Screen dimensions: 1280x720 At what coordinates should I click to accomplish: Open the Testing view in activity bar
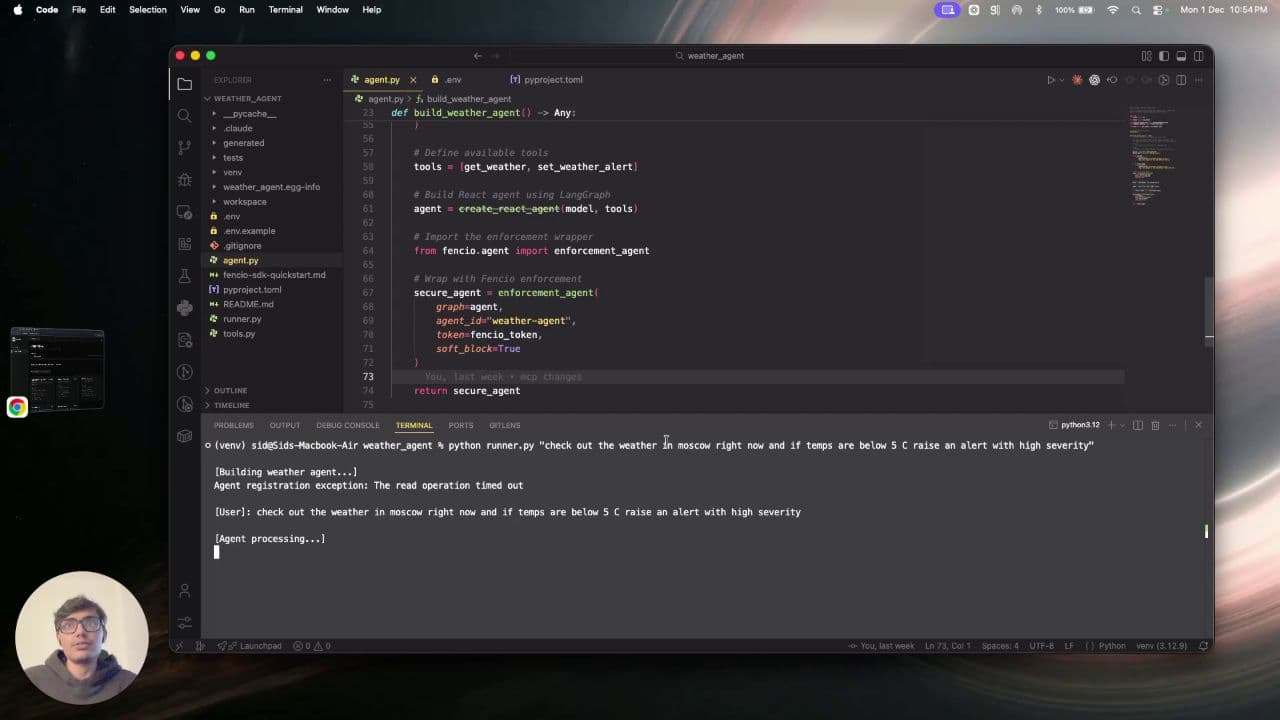point(184,277)
